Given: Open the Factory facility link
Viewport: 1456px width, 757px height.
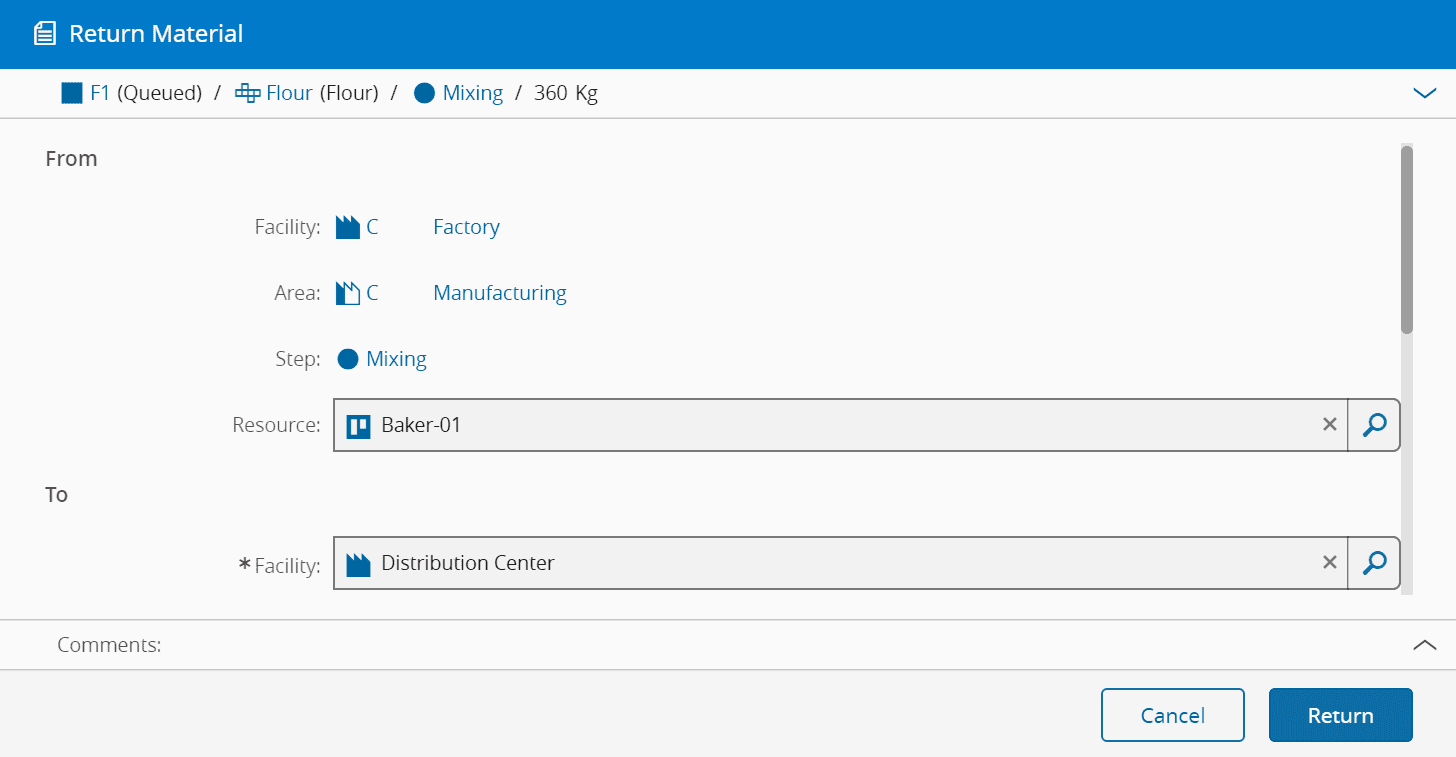Looking at the screenshot, I should [466, 228].
